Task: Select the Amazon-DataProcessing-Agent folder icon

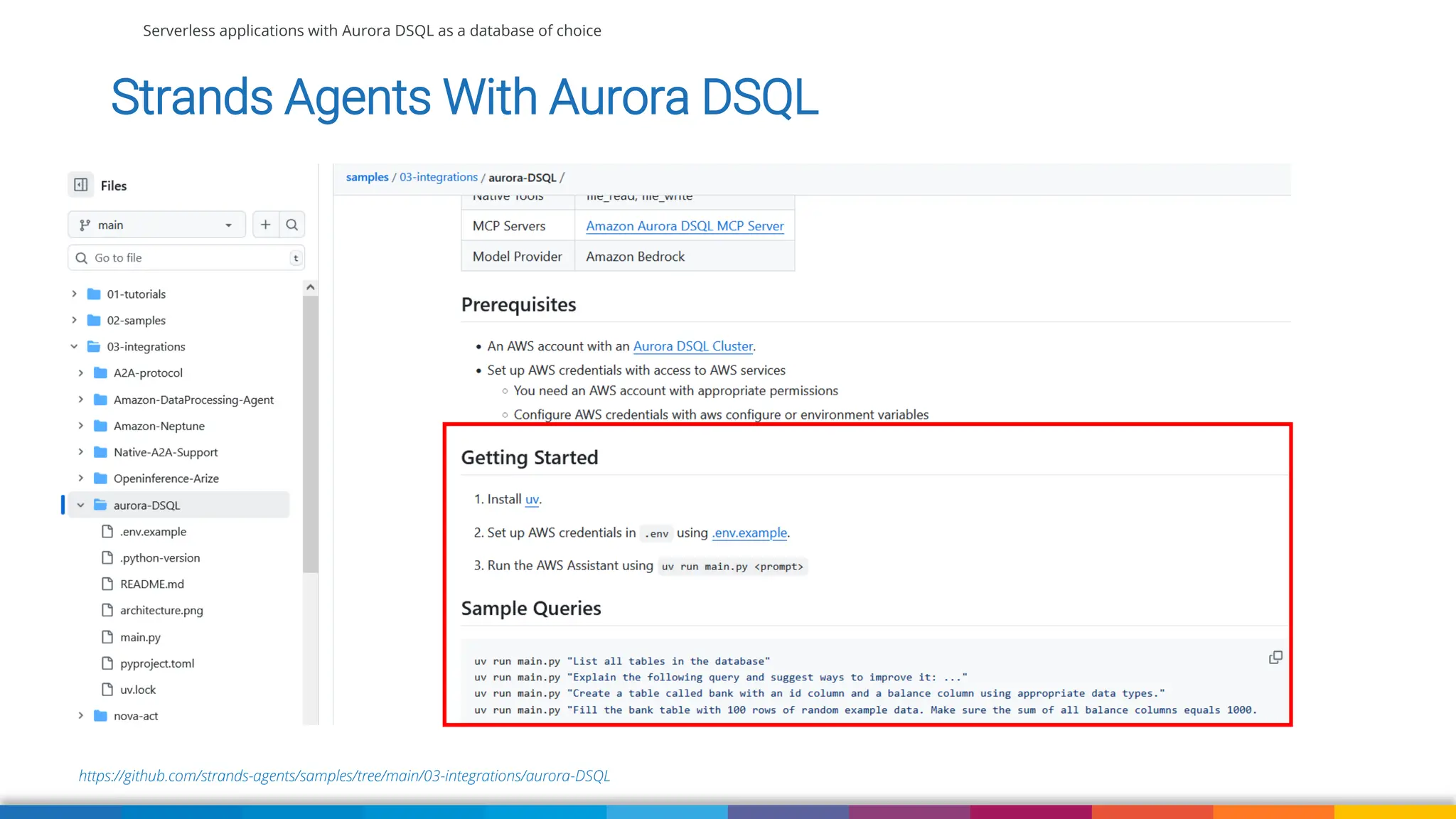Action: pos(100,400)
